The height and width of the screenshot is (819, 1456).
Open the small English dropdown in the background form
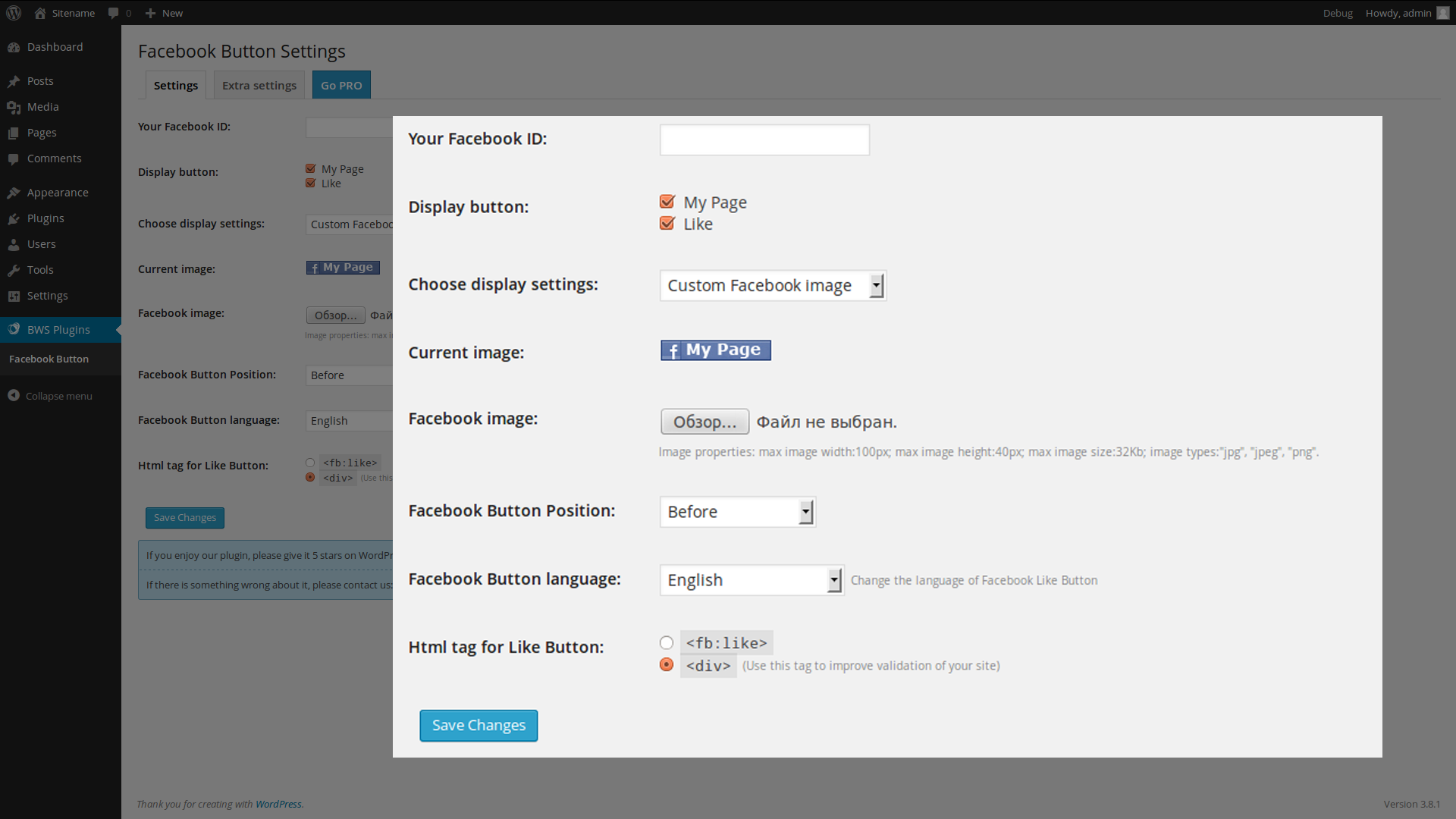point(350,421)
